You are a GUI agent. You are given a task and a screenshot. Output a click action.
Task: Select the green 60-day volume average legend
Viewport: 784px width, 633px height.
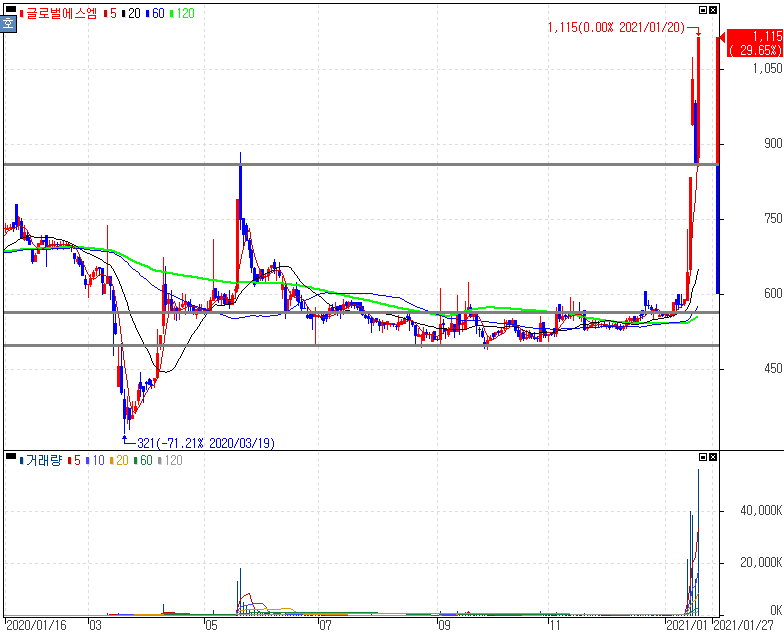click(143, 460)
